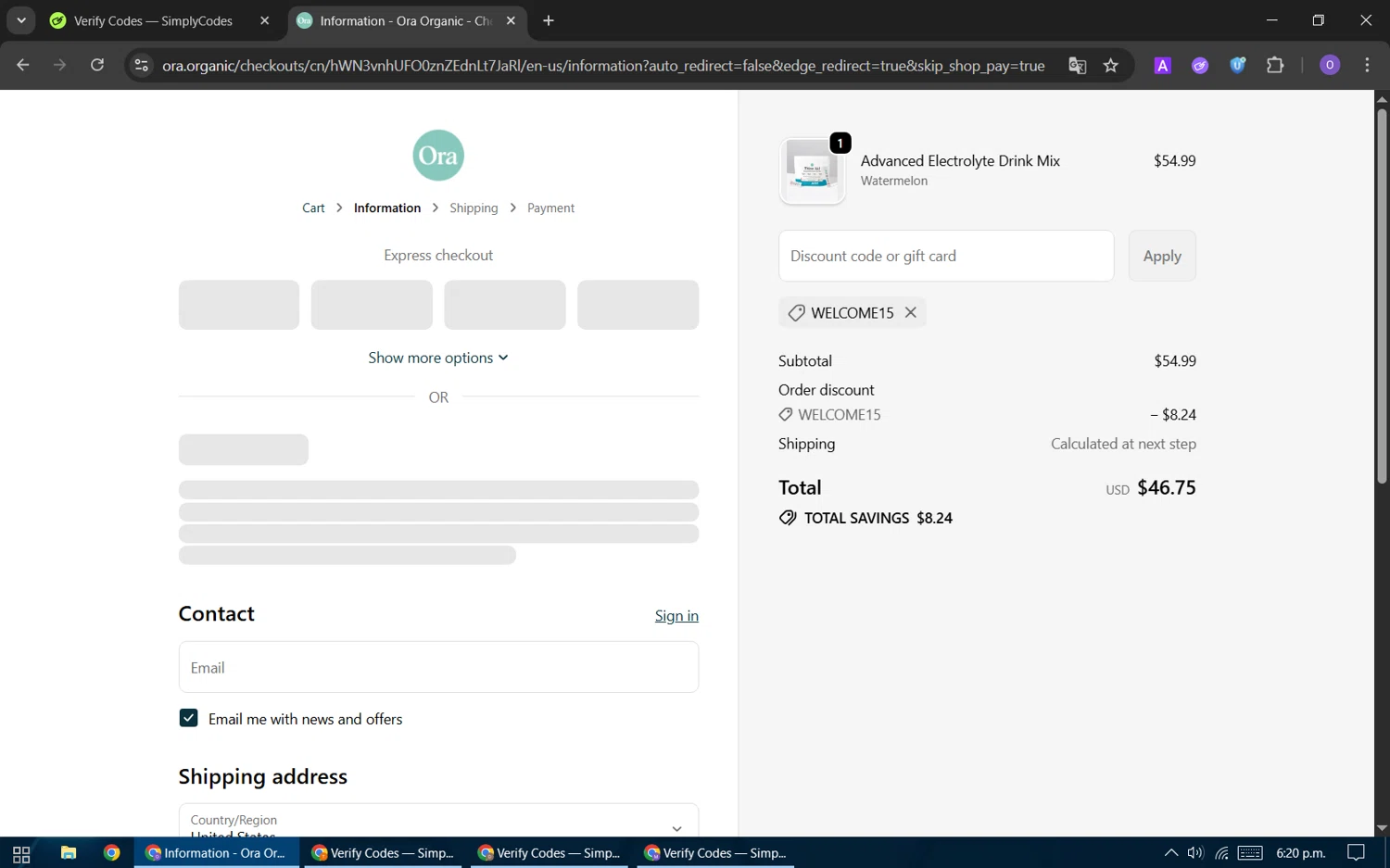Image resolution: width=1390 pixels, height=868 pixels.
Task: Click the fourth express checkout button
Action: tap(638, 305)
